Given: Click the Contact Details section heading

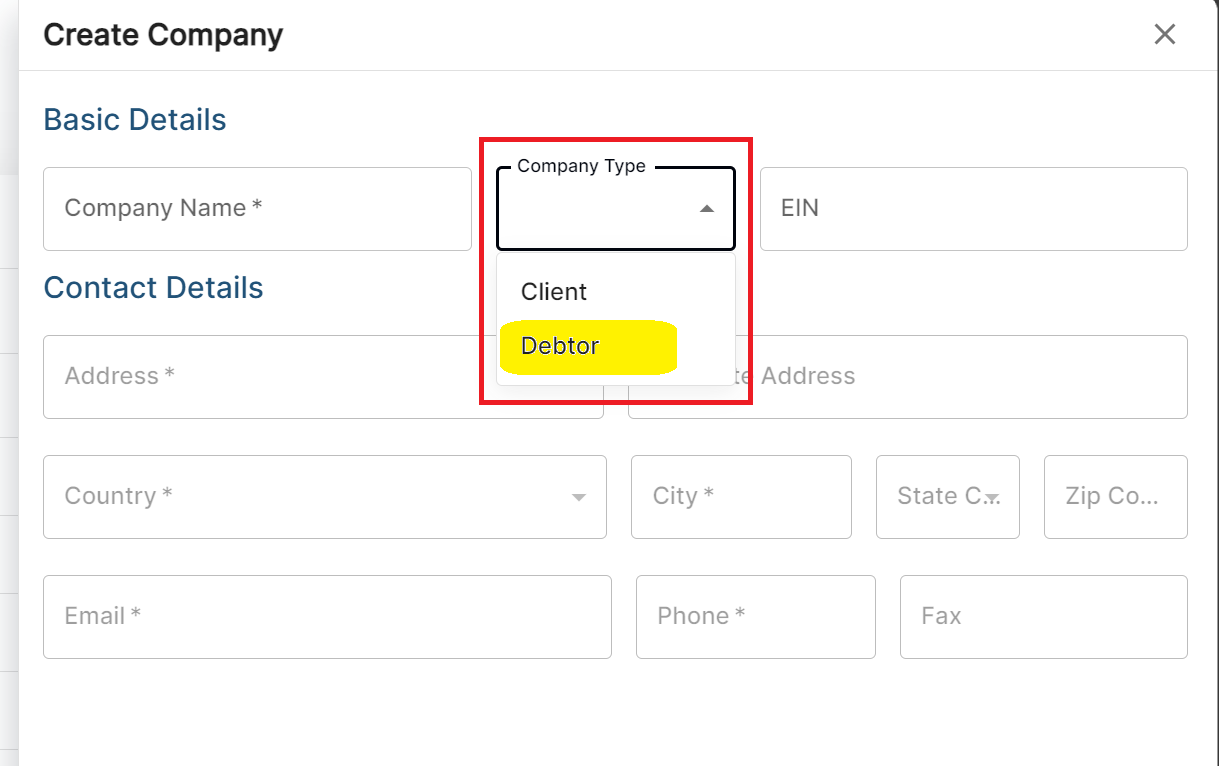Looking at the screenshot, I should click(x=153, y=287).
